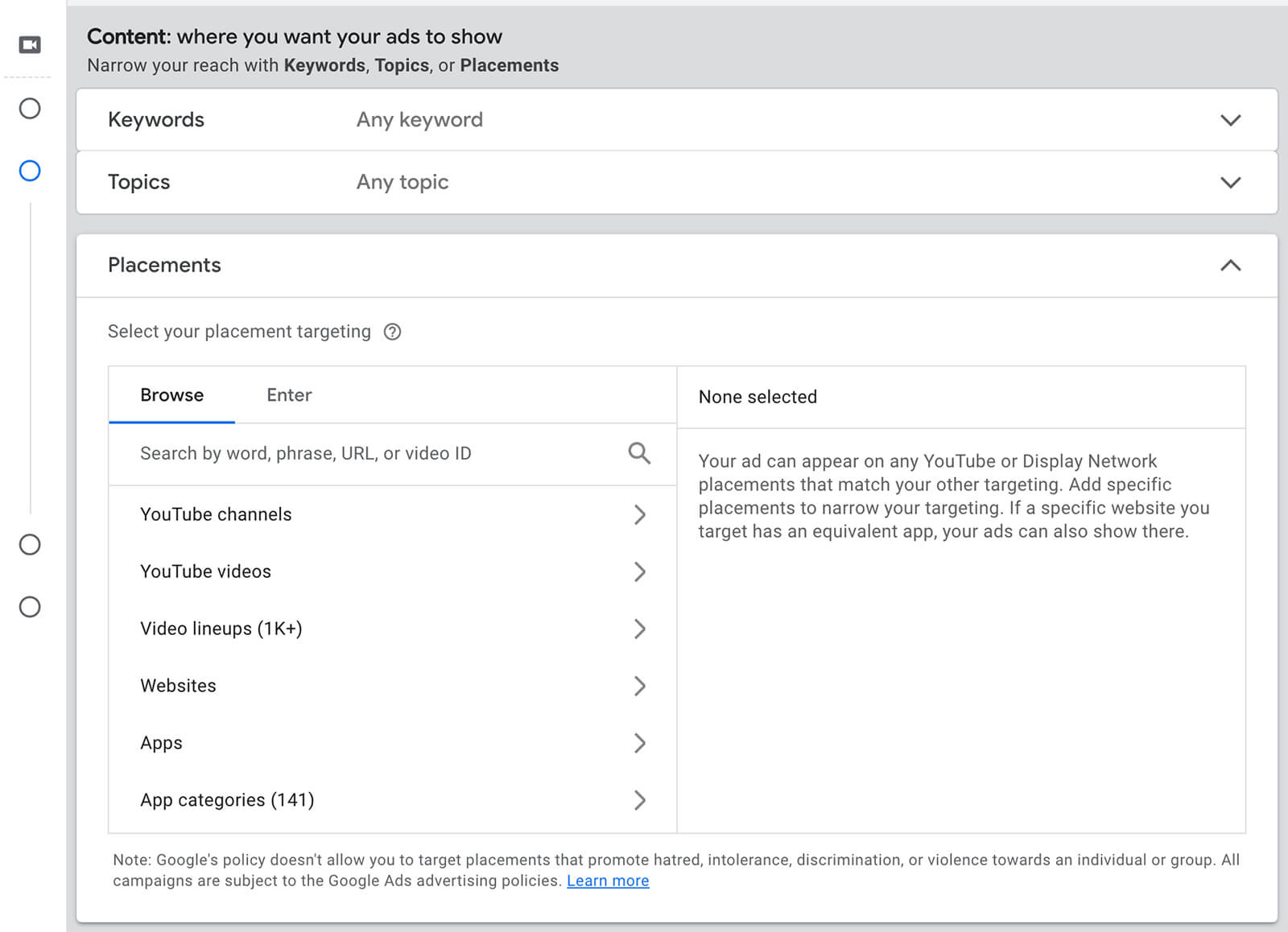Click the search magnifier icon
This screenshot has width=1288, height=932.
[x=639, y=453]
